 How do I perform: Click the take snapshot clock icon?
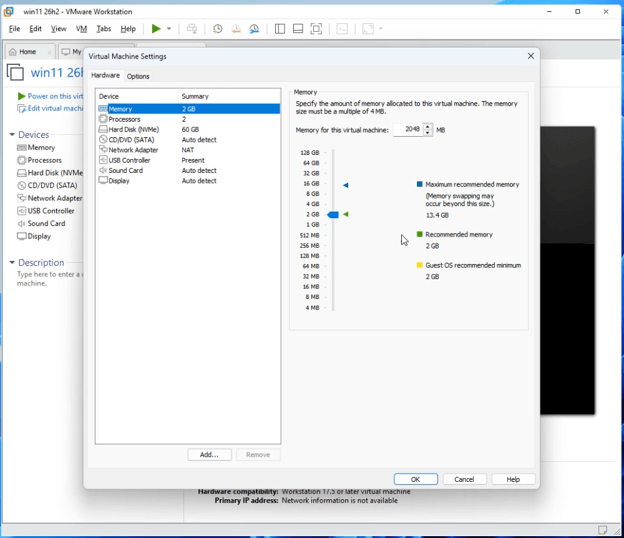[217, 29]
